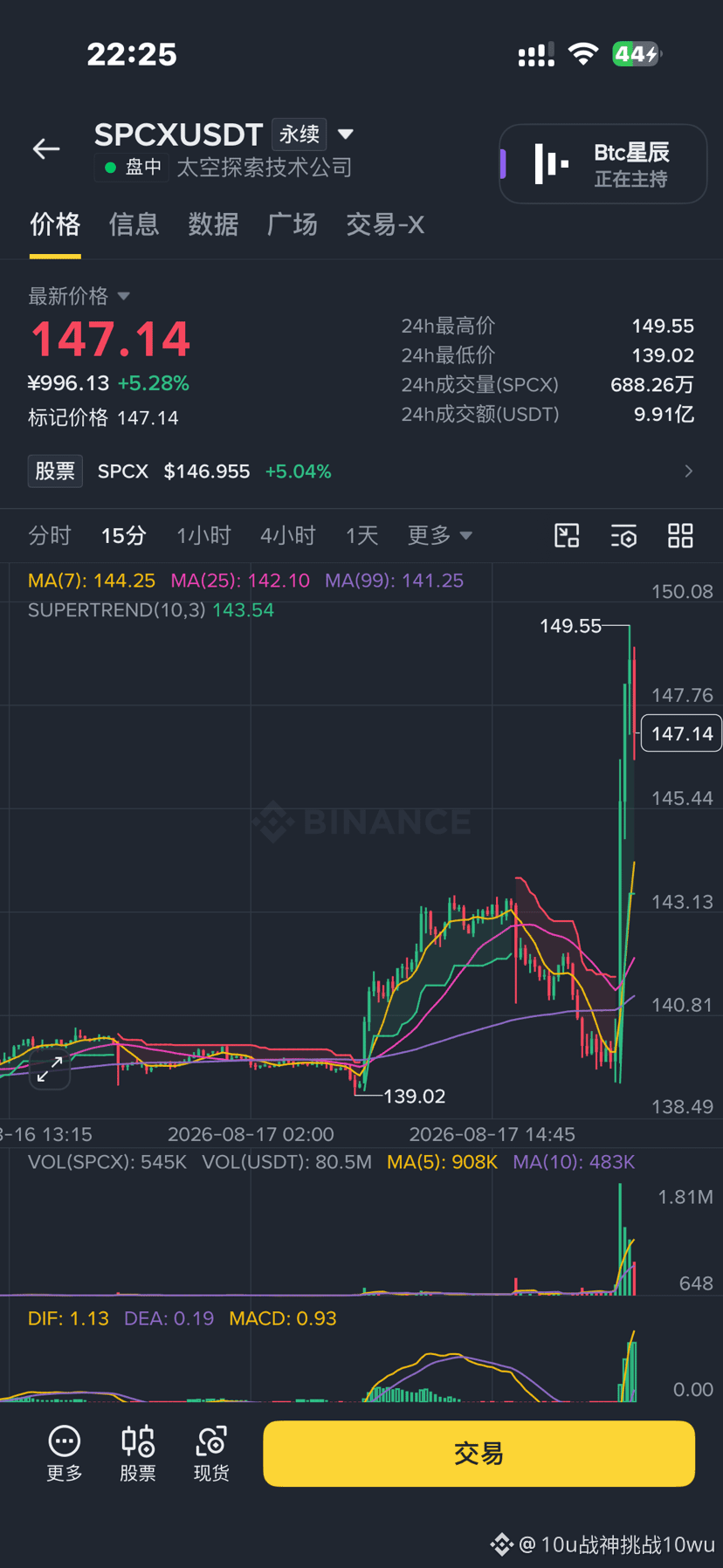Switch to the 数据 tab
Screen dimensions: 723x1568
pyautogui.click(x=213, y=224)
